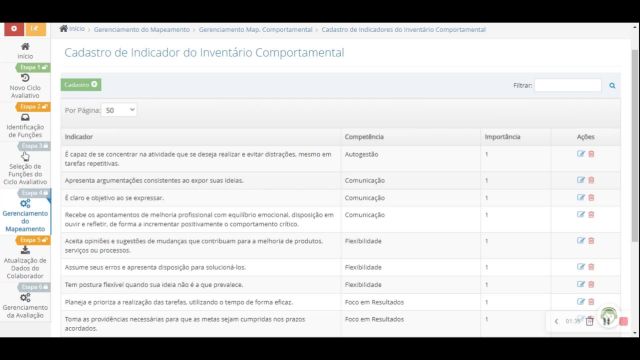This screenshot has height=360, width=640.
Task: Click scrollbar down arrow
Action: tap(634, 333)
